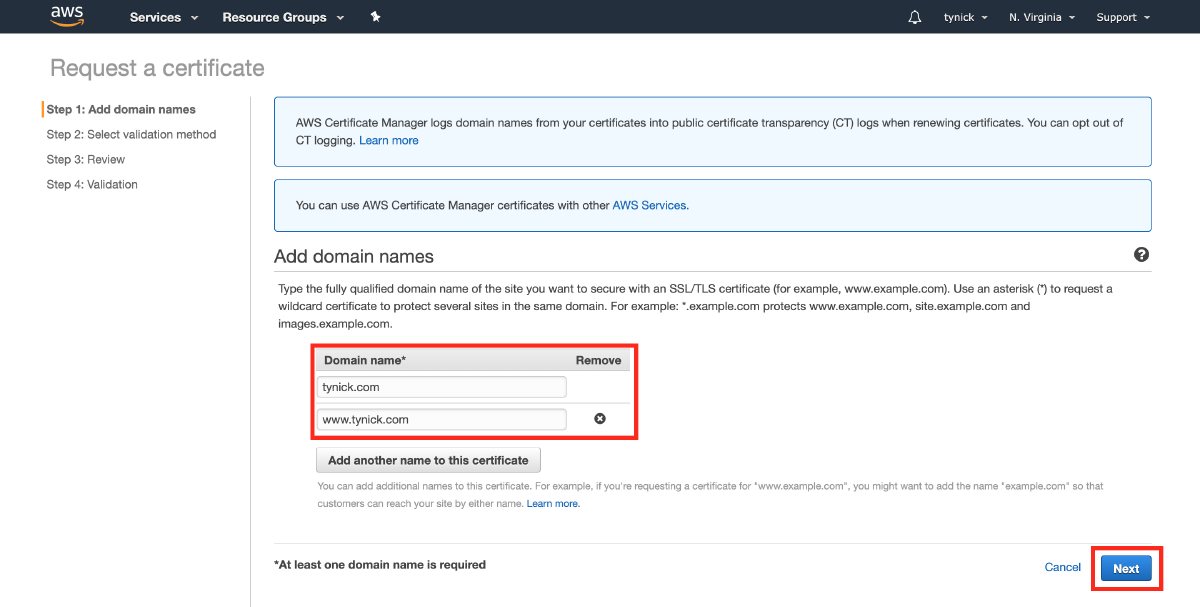The image size is (1200, 607).
Task: Click the Next button
Action: 1126,568
